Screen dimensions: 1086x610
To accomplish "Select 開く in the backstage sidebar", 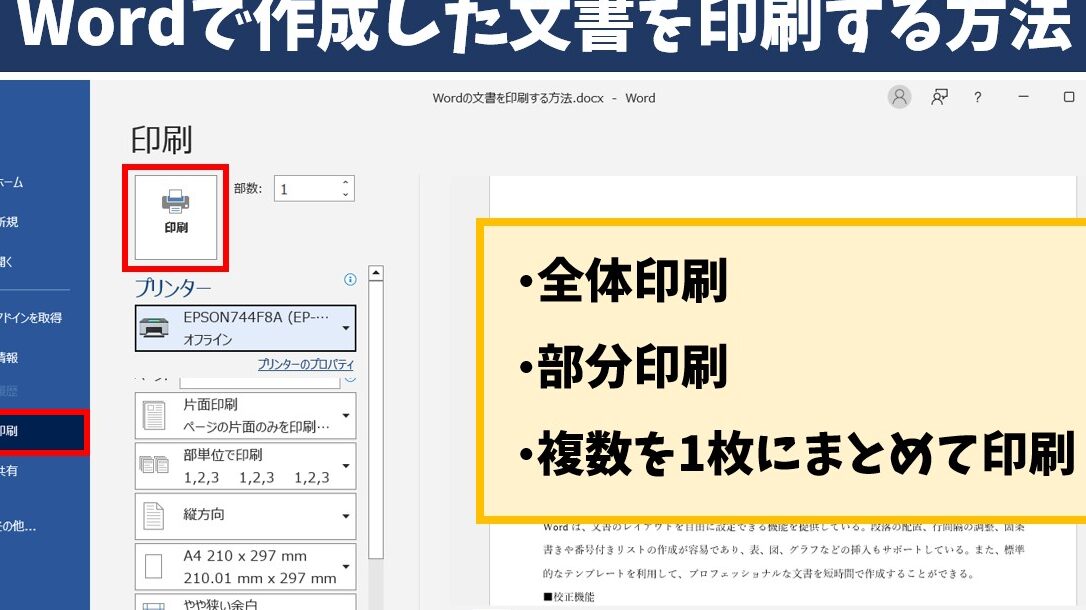I will (7, 262).
